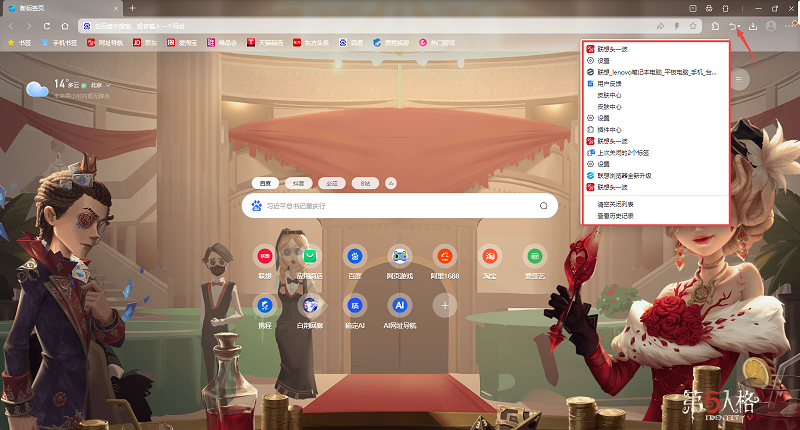
Task: Select the 抖音 search engine tab
Action: [x=298, y=183]
